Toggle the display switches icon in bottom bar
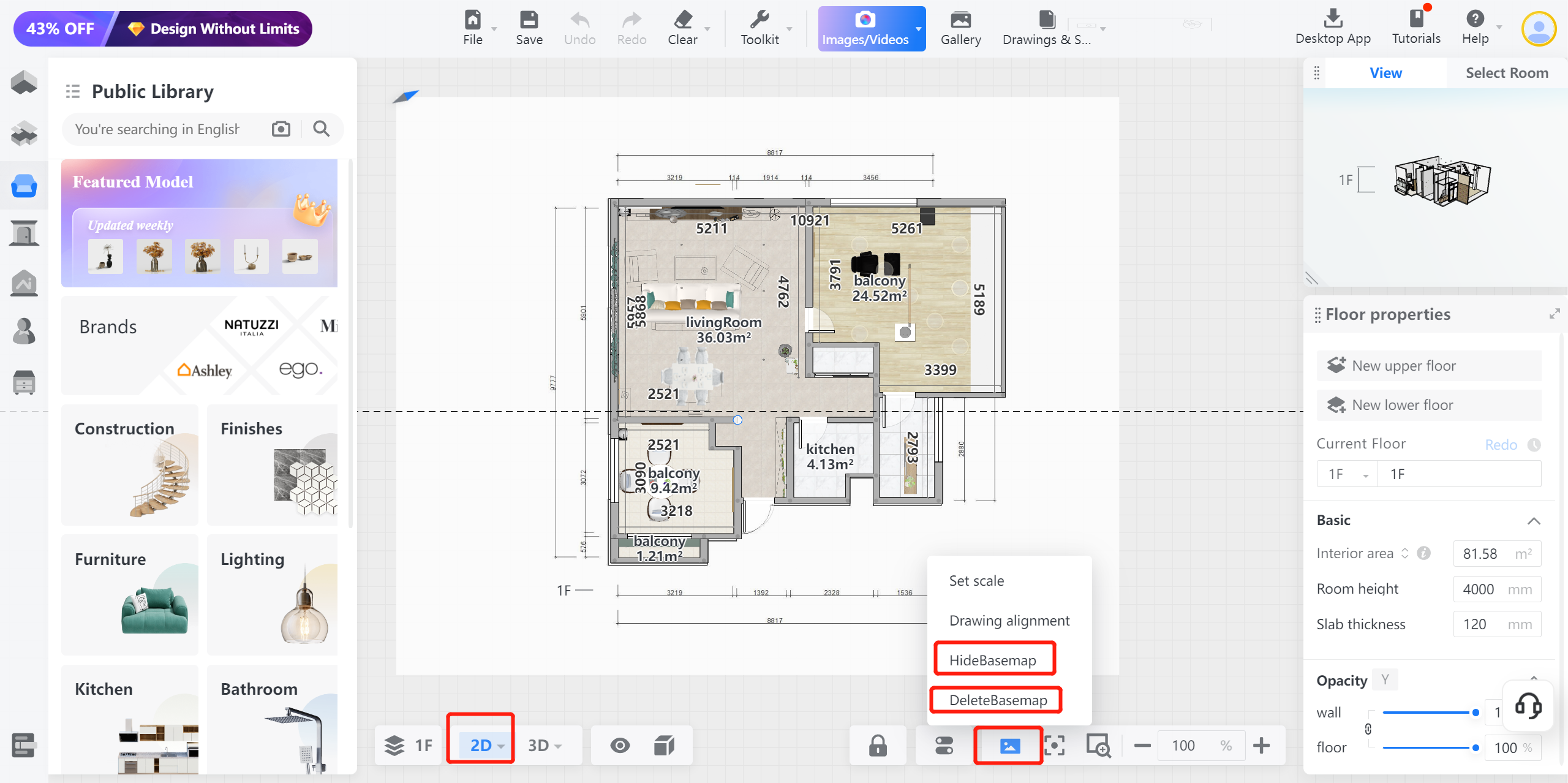Screen dimensions: 1568x783 pos(944,746)
